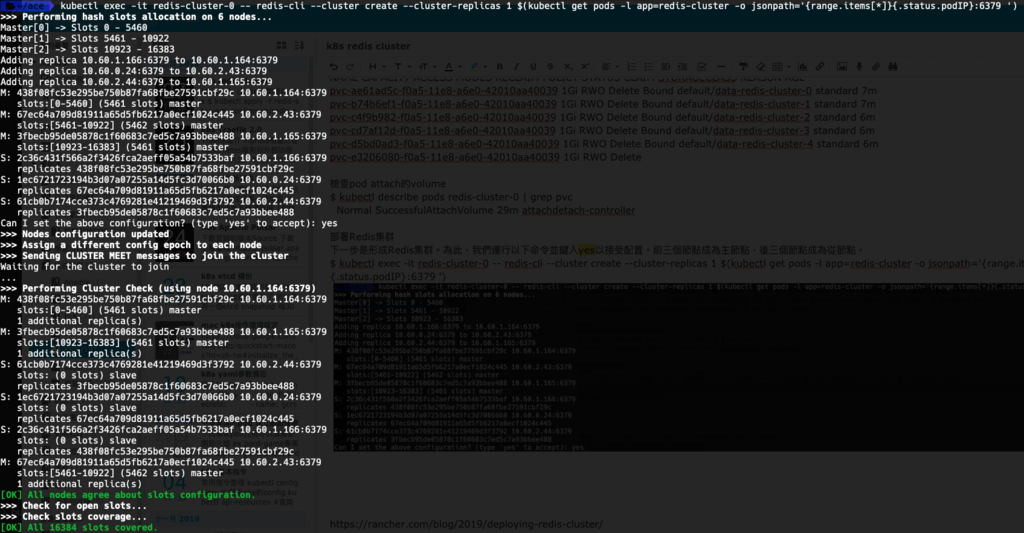Click the T font family icon

398,66
